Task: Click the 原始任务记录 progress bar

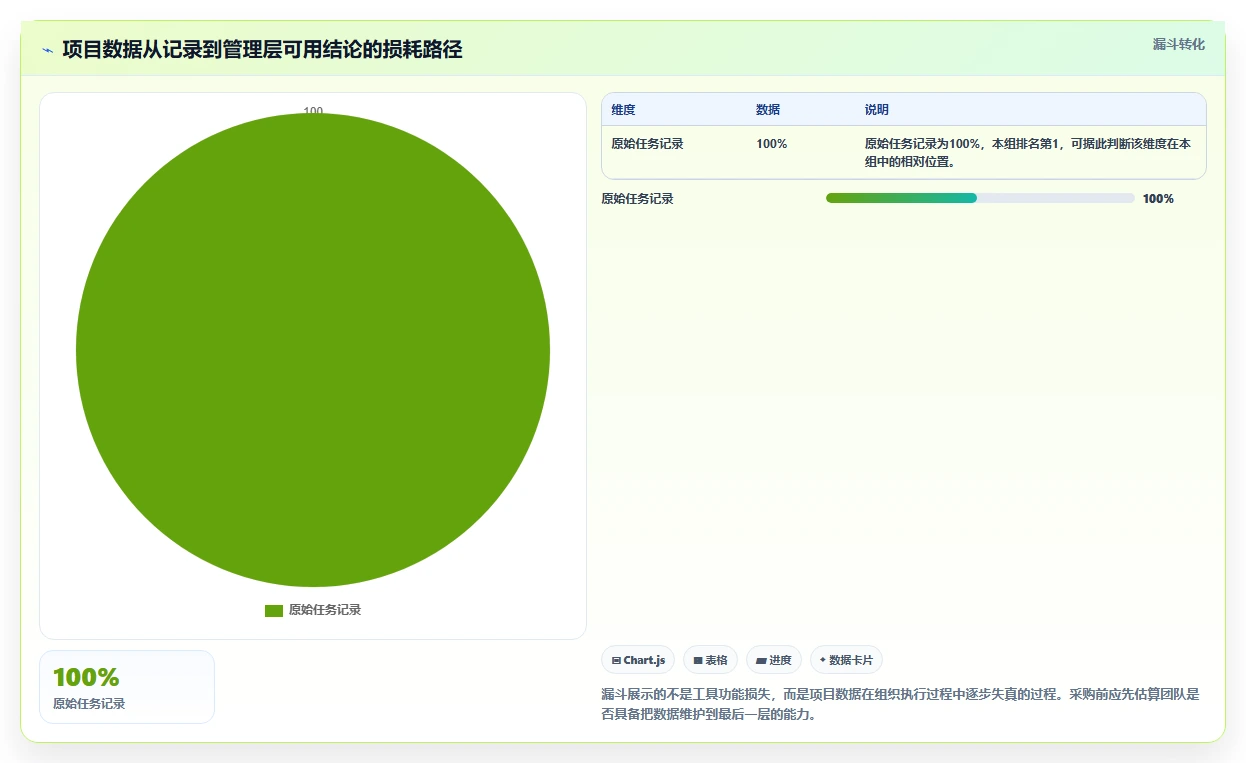Action: click(x=980, y=198)
